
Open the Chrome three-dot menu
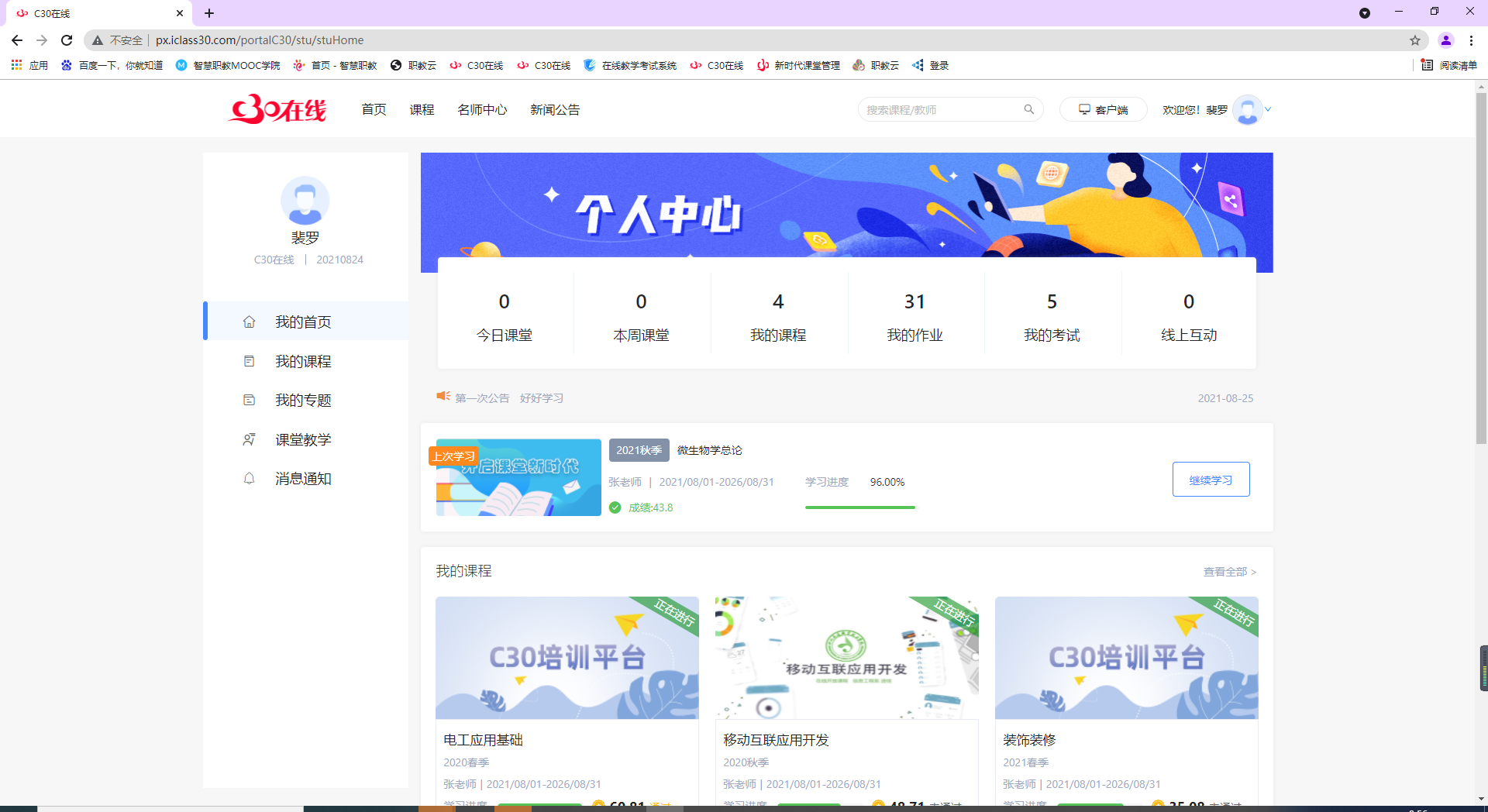(1471, 40)
